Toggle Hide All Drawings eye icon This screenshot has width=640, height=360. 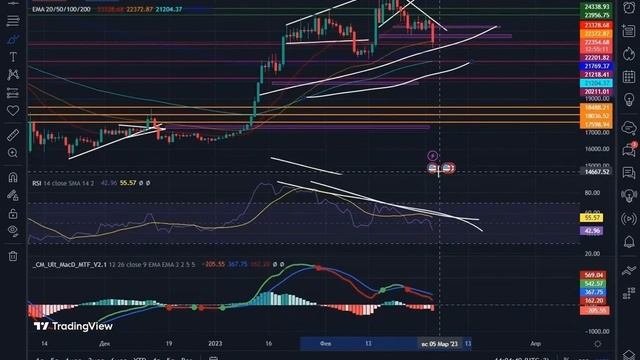tap(13, 231)
